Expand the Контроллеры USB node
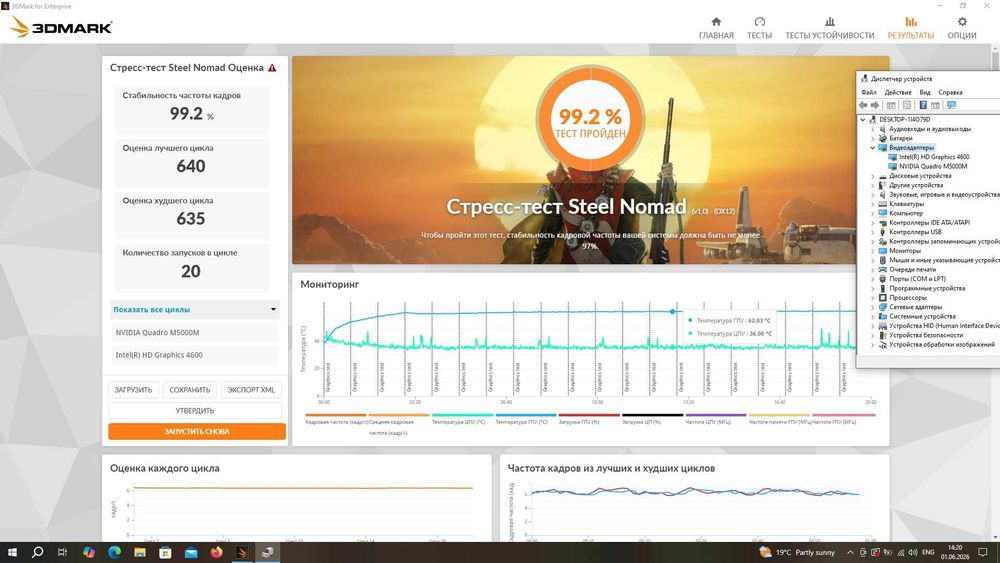This screenshot has height=563, width=1000. [x=872, y=232]
